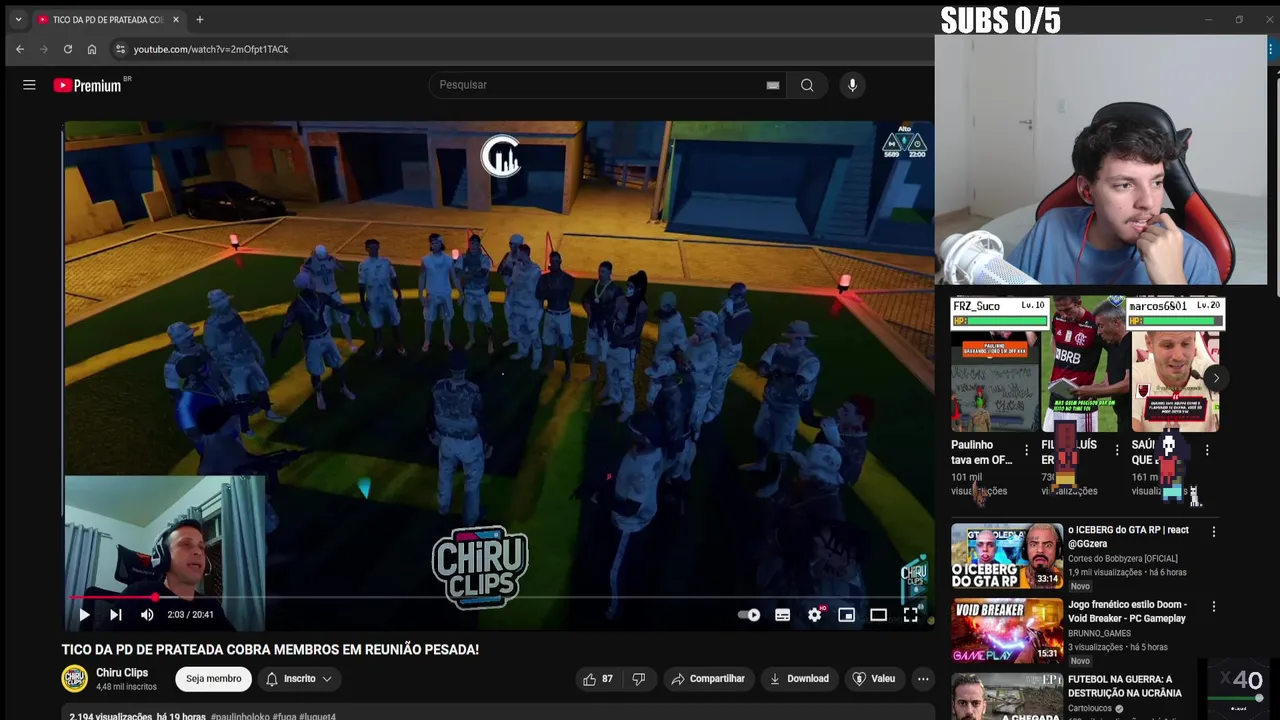
Task: Open miniplayer mode
Action: tap(846, 615)
